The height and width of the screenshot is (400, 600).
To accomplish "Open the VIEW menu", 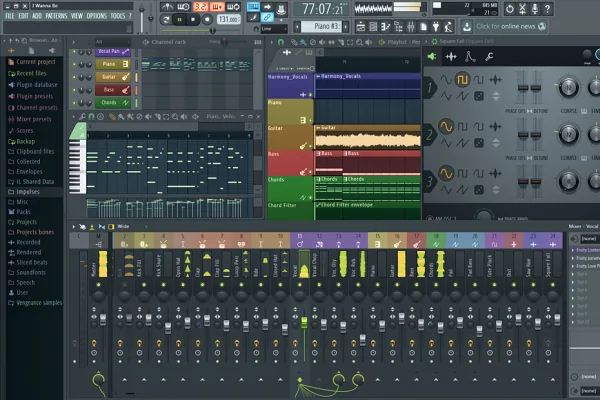I will click(77, 16).
